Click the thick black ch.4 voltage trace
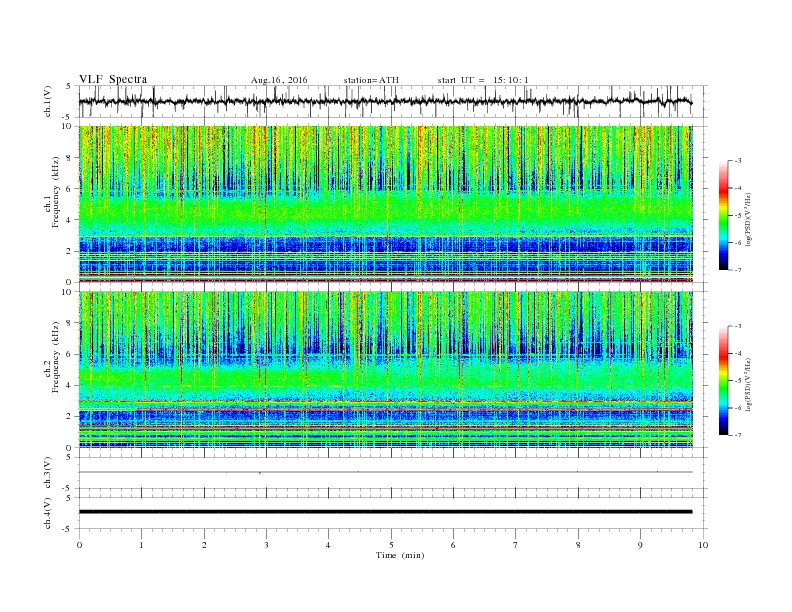Viewport: 792px width, 612px height. click(386, 512)
